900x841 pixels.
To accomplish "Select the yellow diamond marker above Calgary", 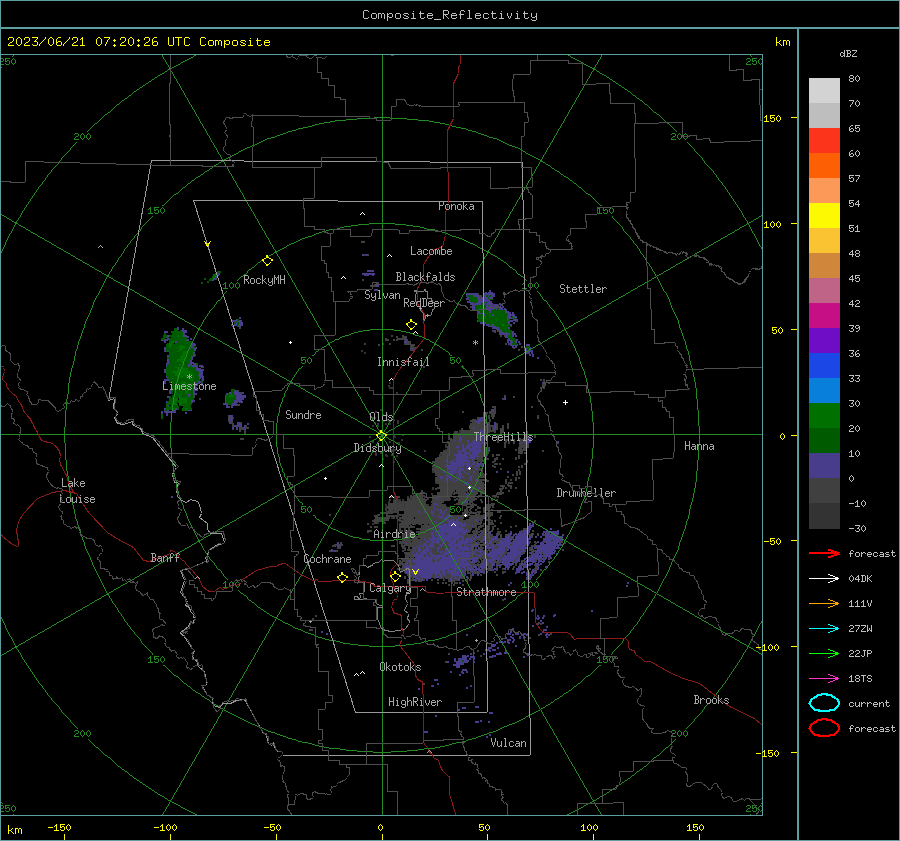I will pos(395,576).
